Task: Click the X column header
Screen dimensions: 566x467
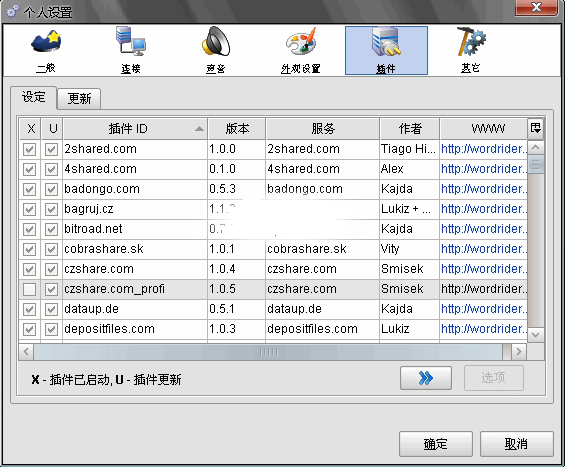Action: (x=30, y=128)
